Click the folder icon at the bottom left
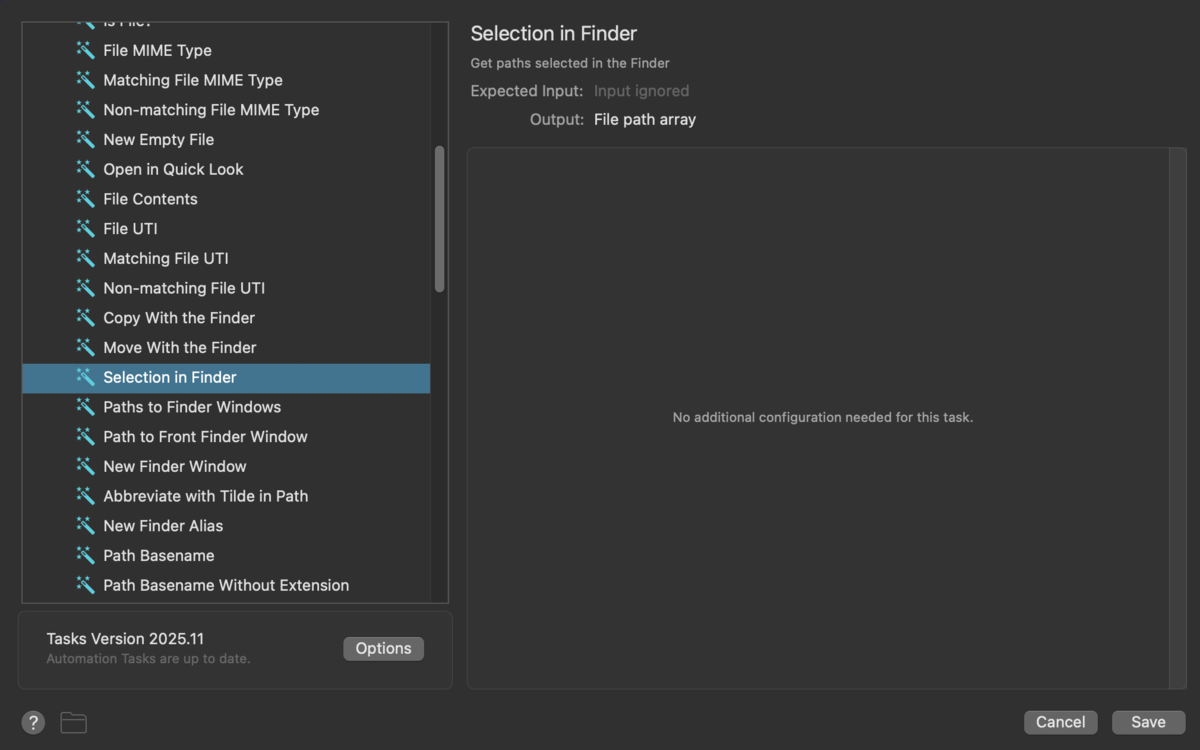Screen dimensions: 1200x750 pyautogui.click(x=74, y=722)
